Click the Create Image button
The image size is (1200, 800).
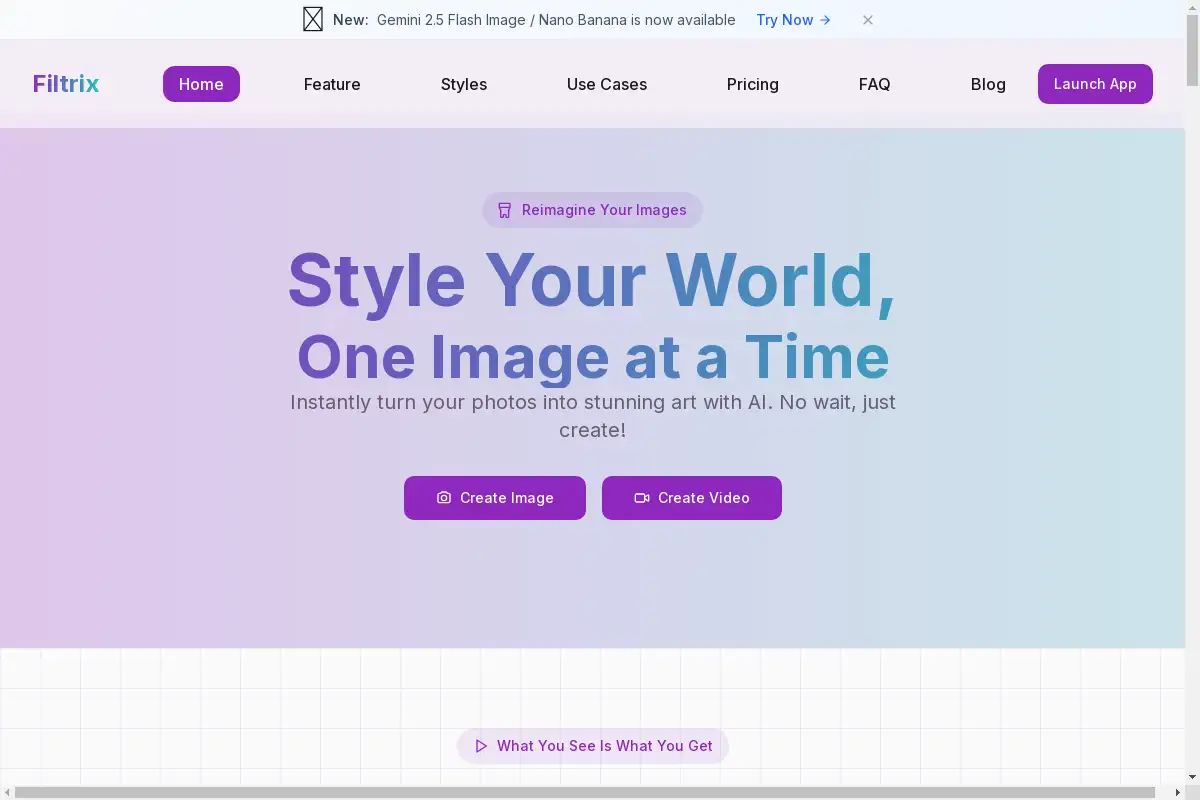click(x=495, y=498)
